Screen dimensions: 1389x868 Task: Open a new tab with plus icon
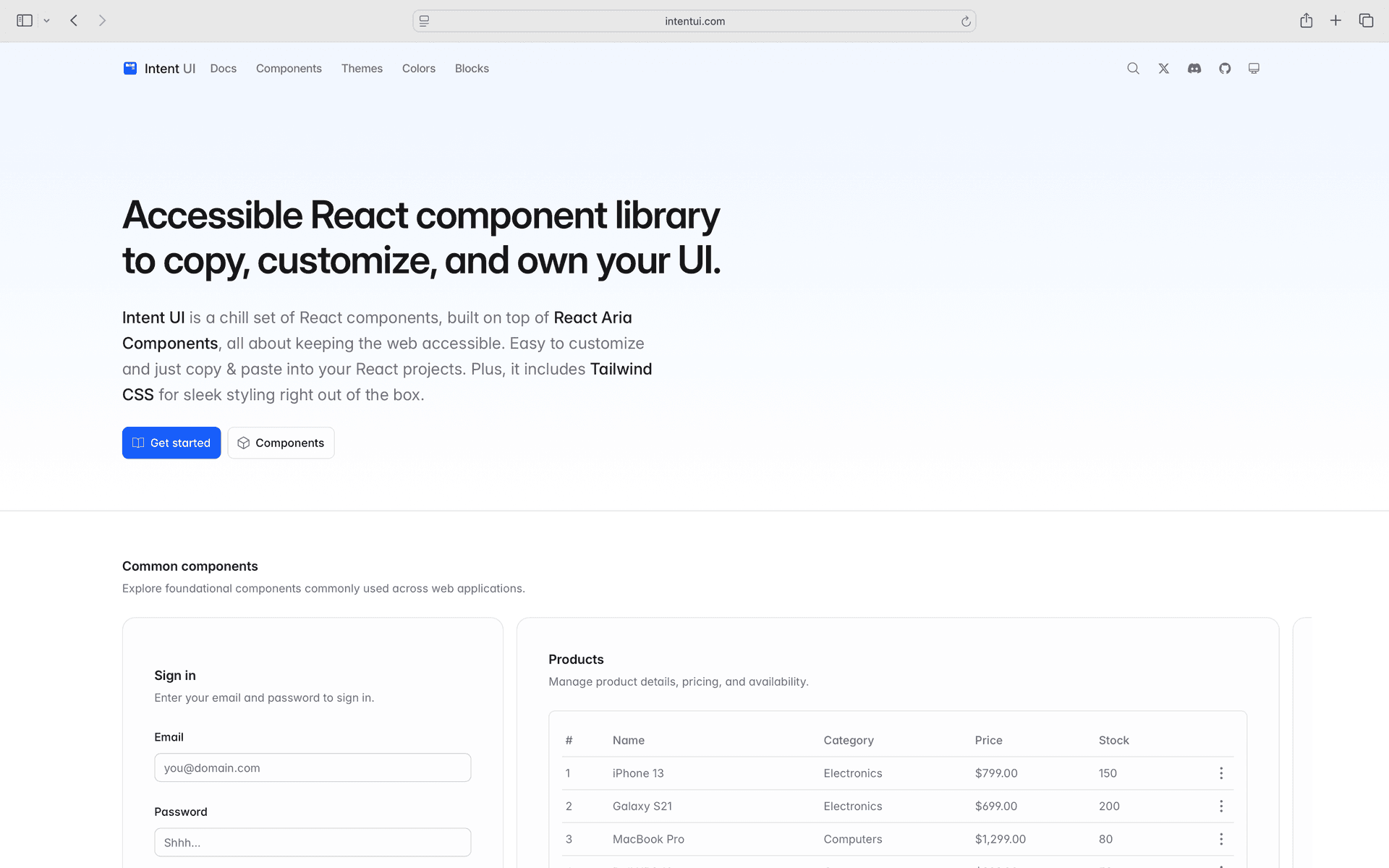[1335, 20]
